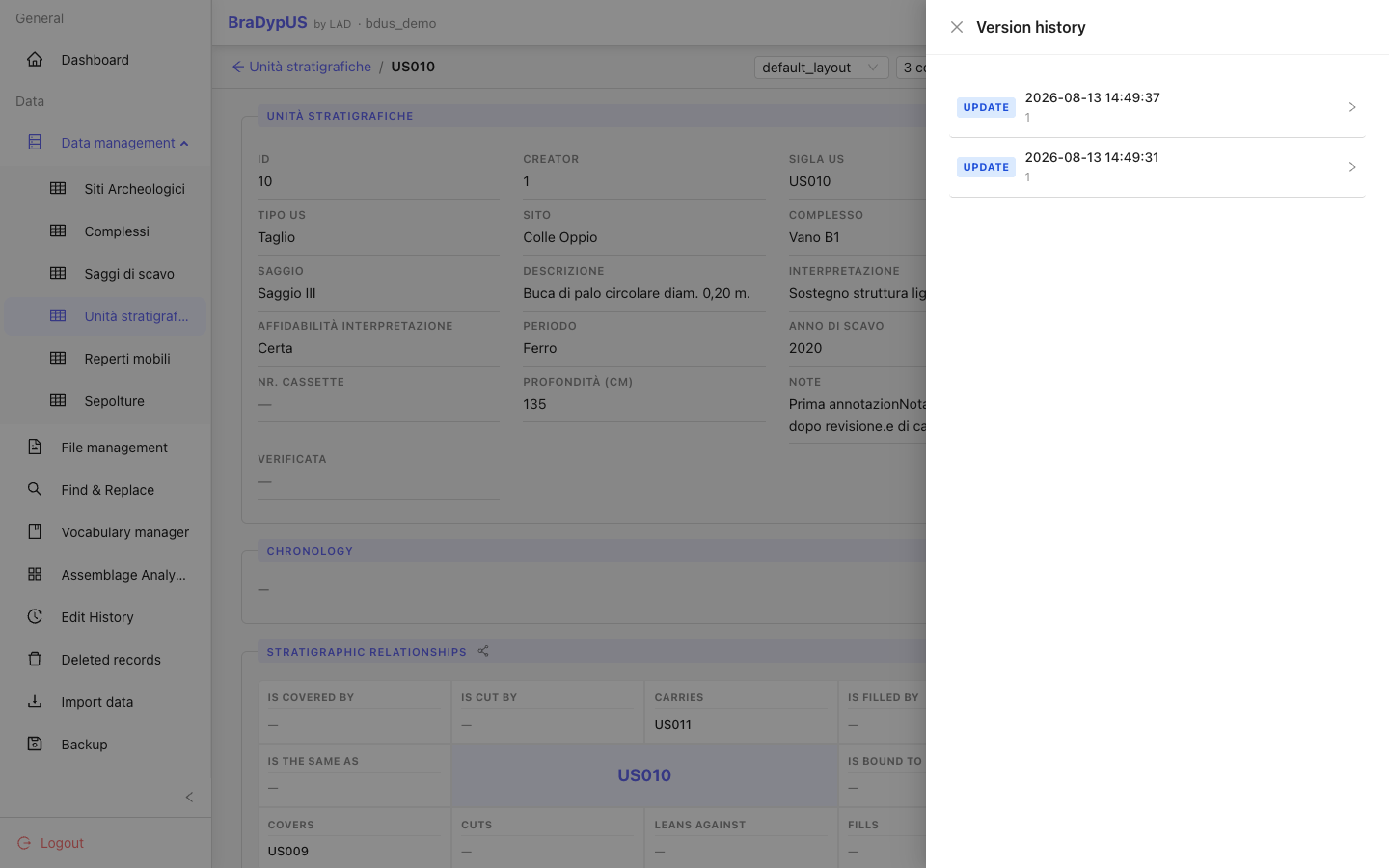This screenshot has height=868, width=1389.
Task: Click the Edit History clock icon
Action: [x=35, y=617]
